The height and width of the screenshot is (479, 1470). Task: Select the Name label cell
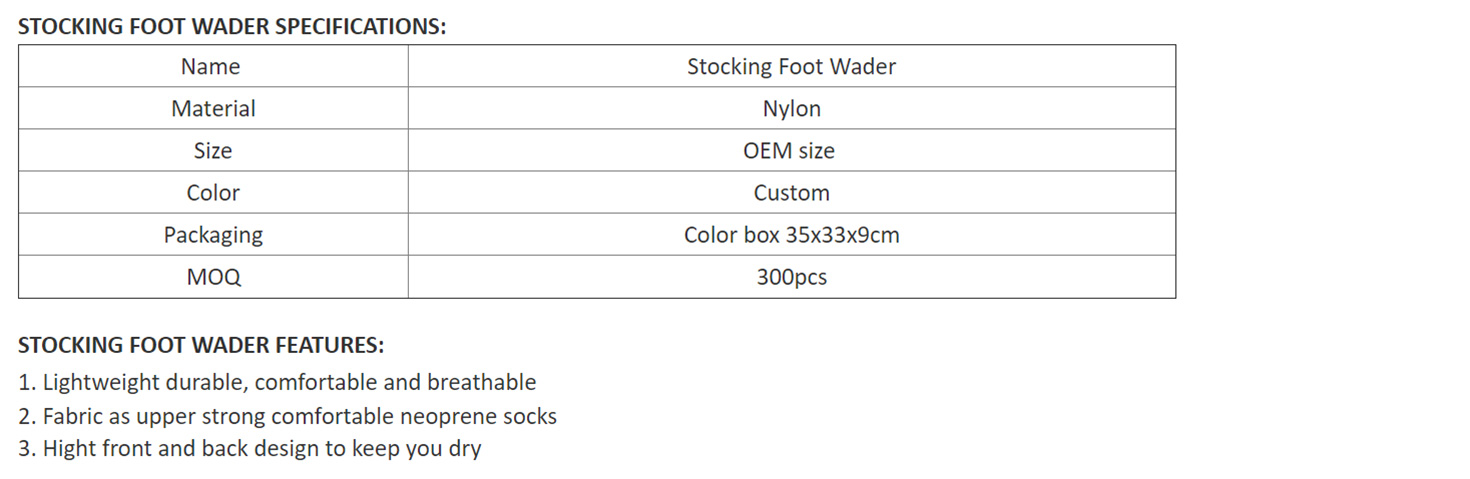click(211, 67)
